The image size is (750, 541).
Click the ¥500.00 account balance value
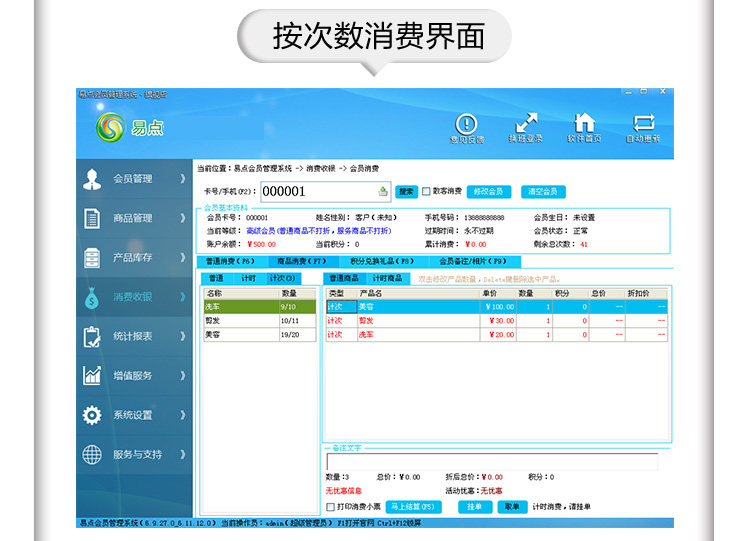point(262,244)
